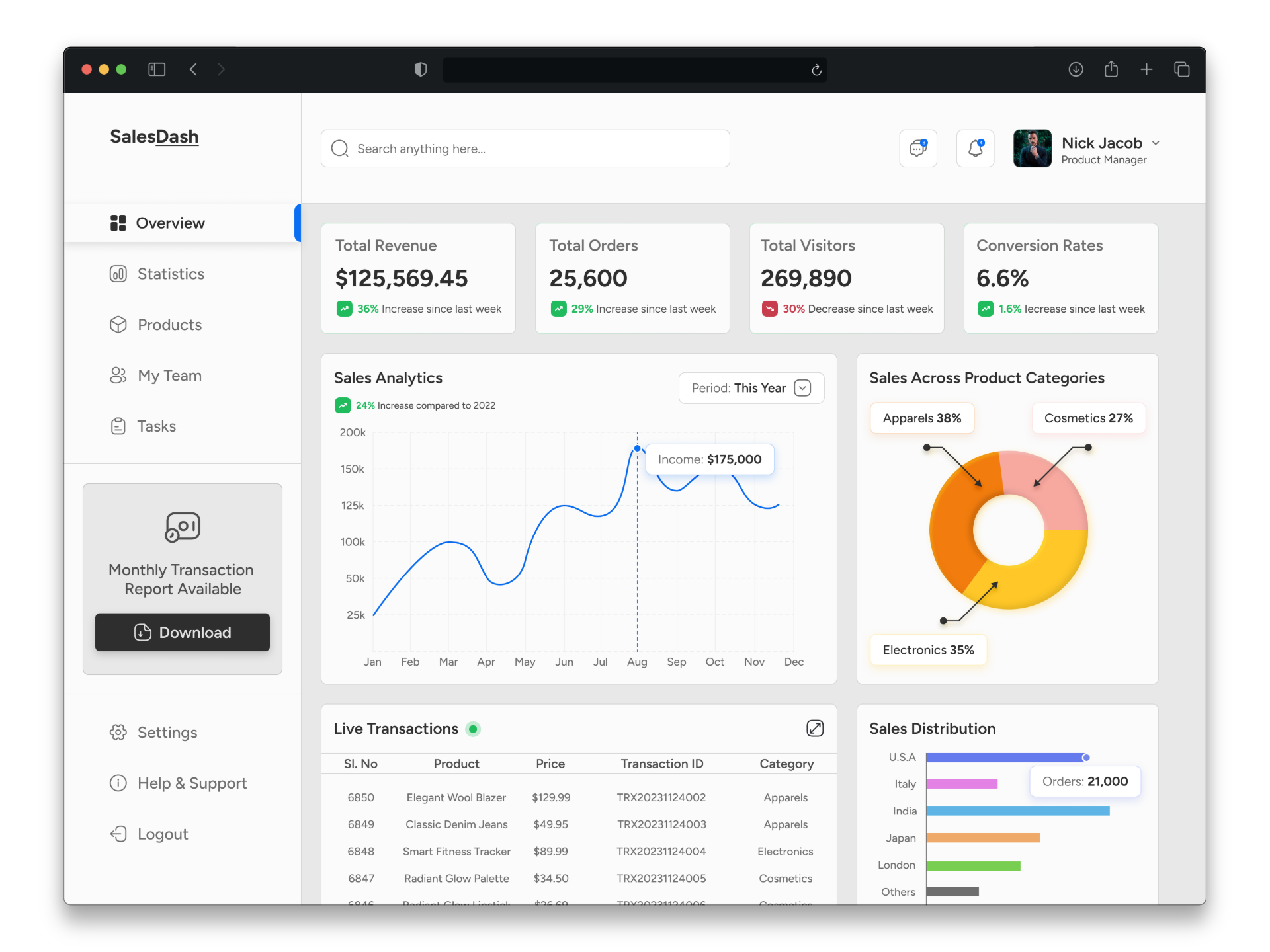Select the Apparels 38% chart segment
Screen dimensions: 1270x952
point(921,418)
